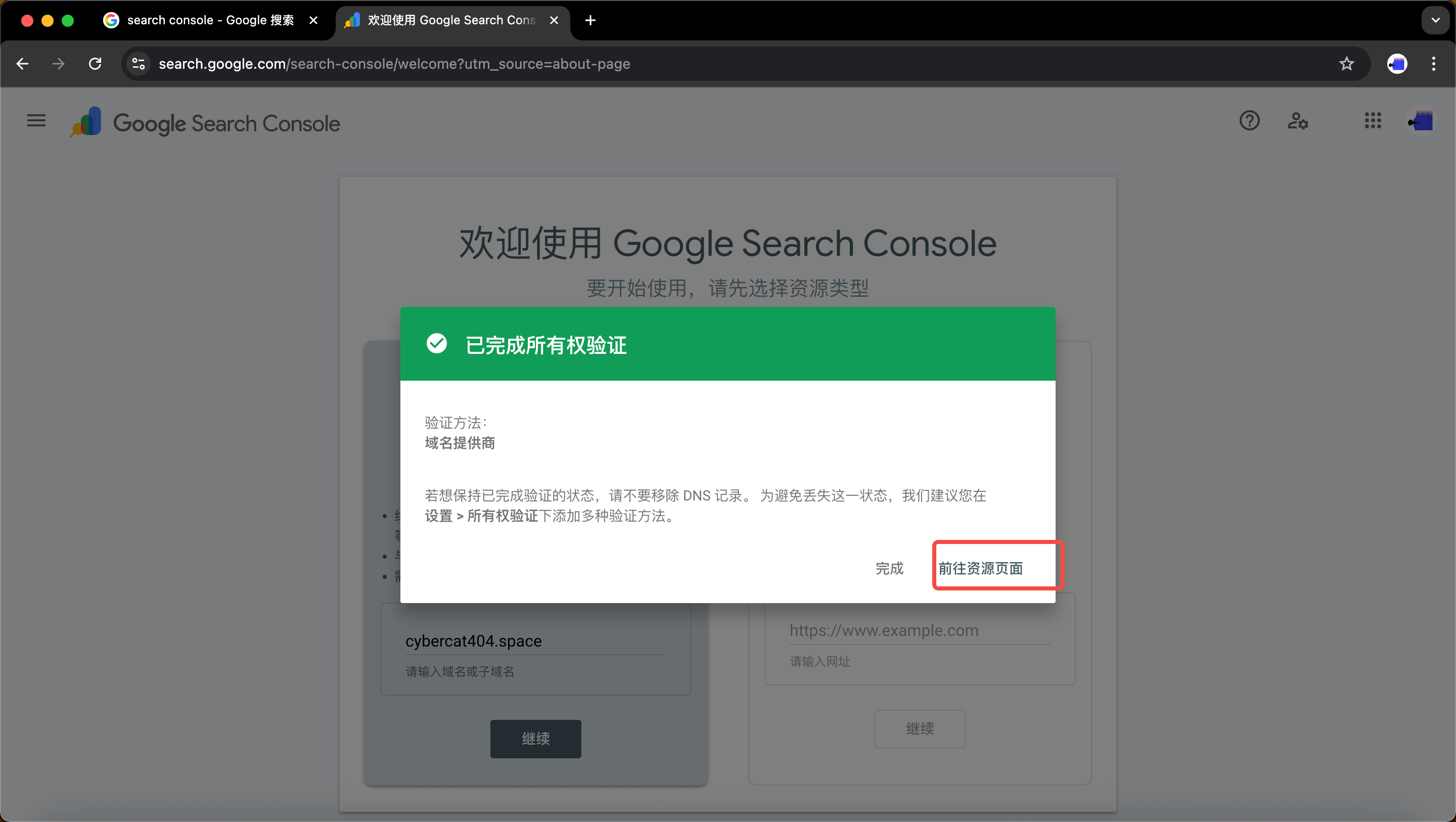The width and height of the screenshot is (1456, 822).
Task: Bookmark this page with the star icon
Action: (1347, 64)
